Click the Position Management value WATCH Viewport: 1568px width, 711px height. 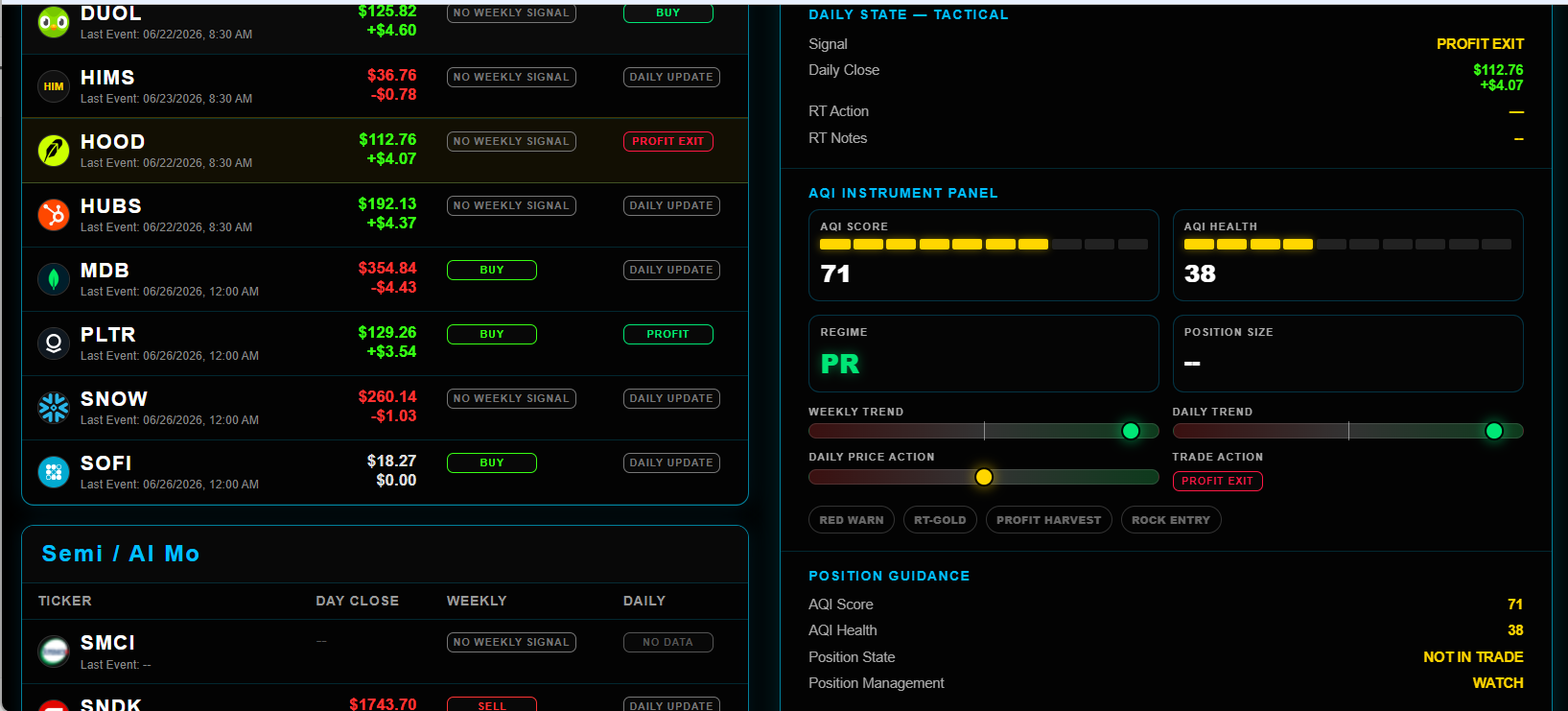(1498, 683)
